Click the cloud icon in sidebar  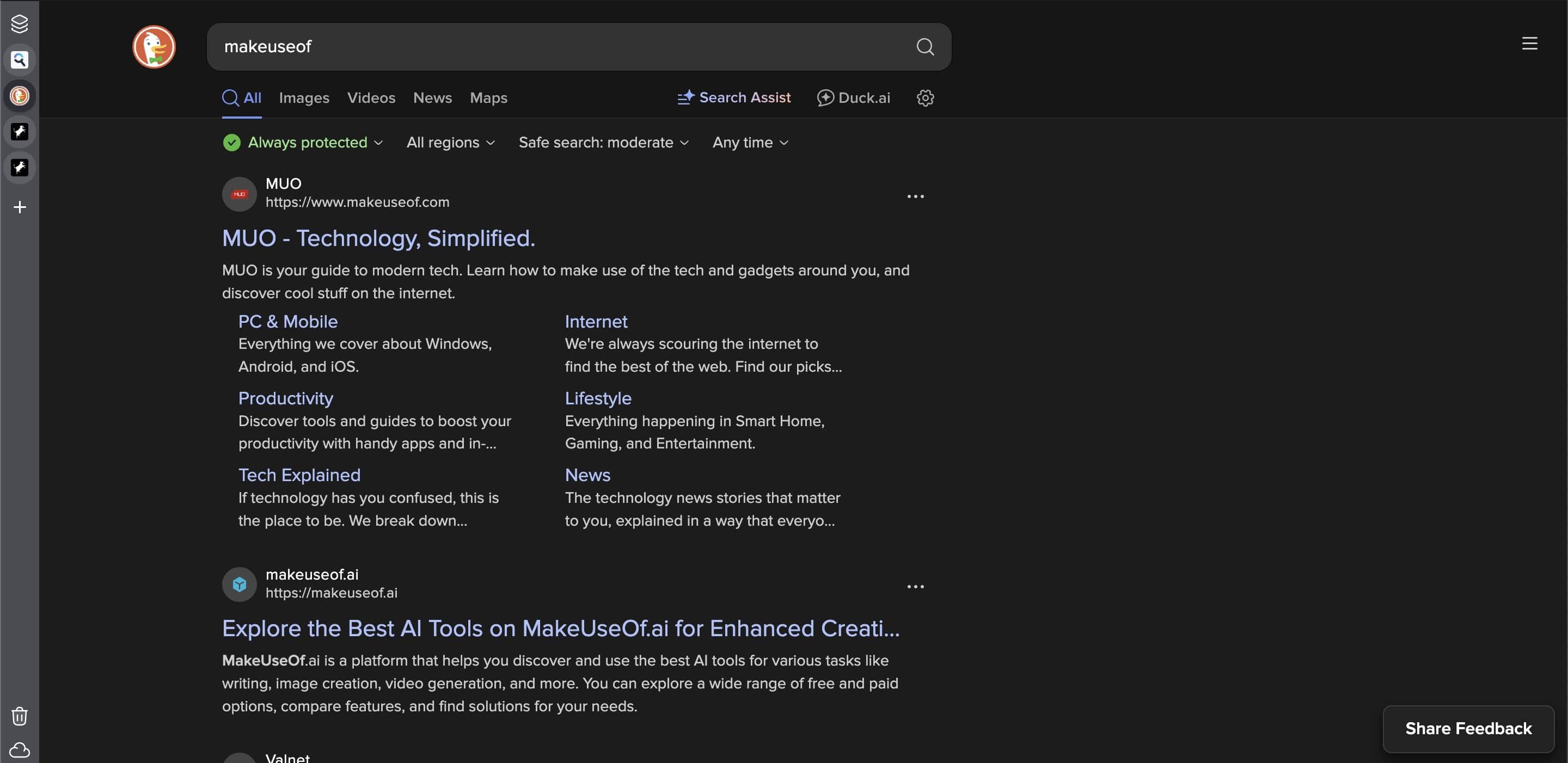pos(20,749)
